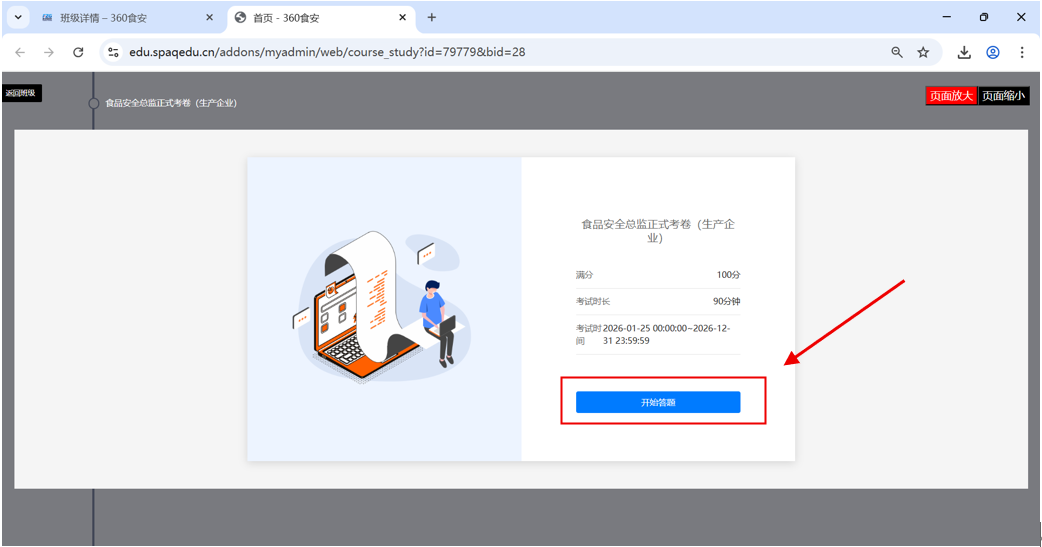Open the Chrome downloads icon

tap(964, 52)
